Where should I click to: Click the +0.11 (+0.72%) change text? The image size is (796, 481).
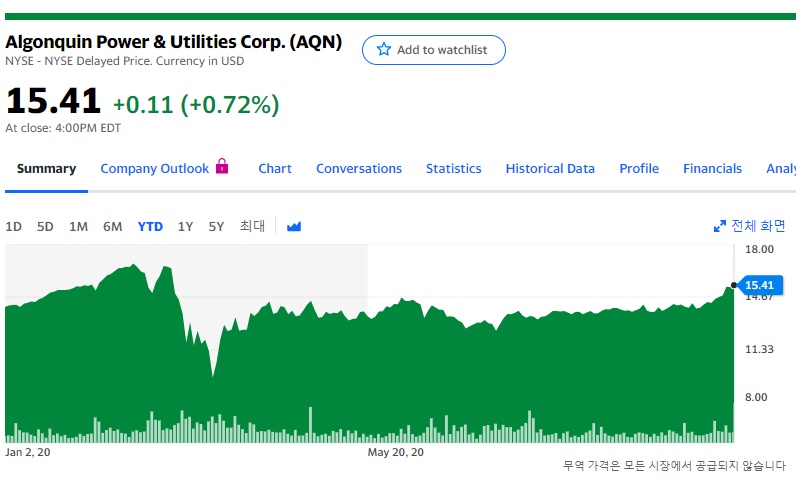196,105
